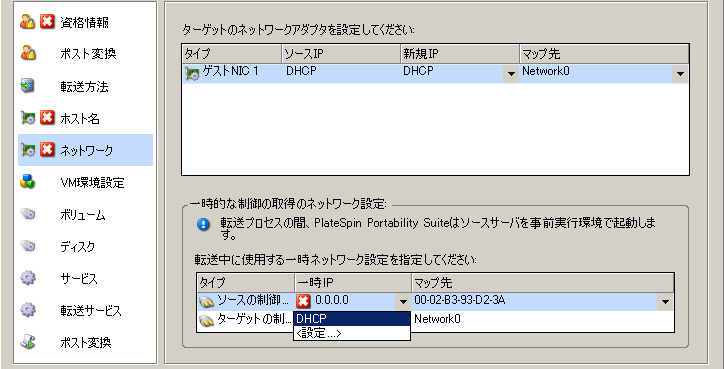The width and height of the screenshot is (724, 369).
Task: Choose <設定...> from the open dropdown list
Action: point(352,333)
